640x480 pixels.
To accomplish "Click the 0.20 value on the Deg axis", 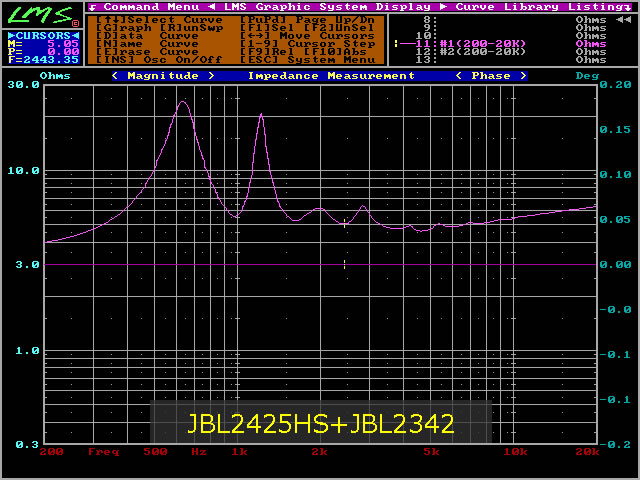I will click(x=615, y=84).
